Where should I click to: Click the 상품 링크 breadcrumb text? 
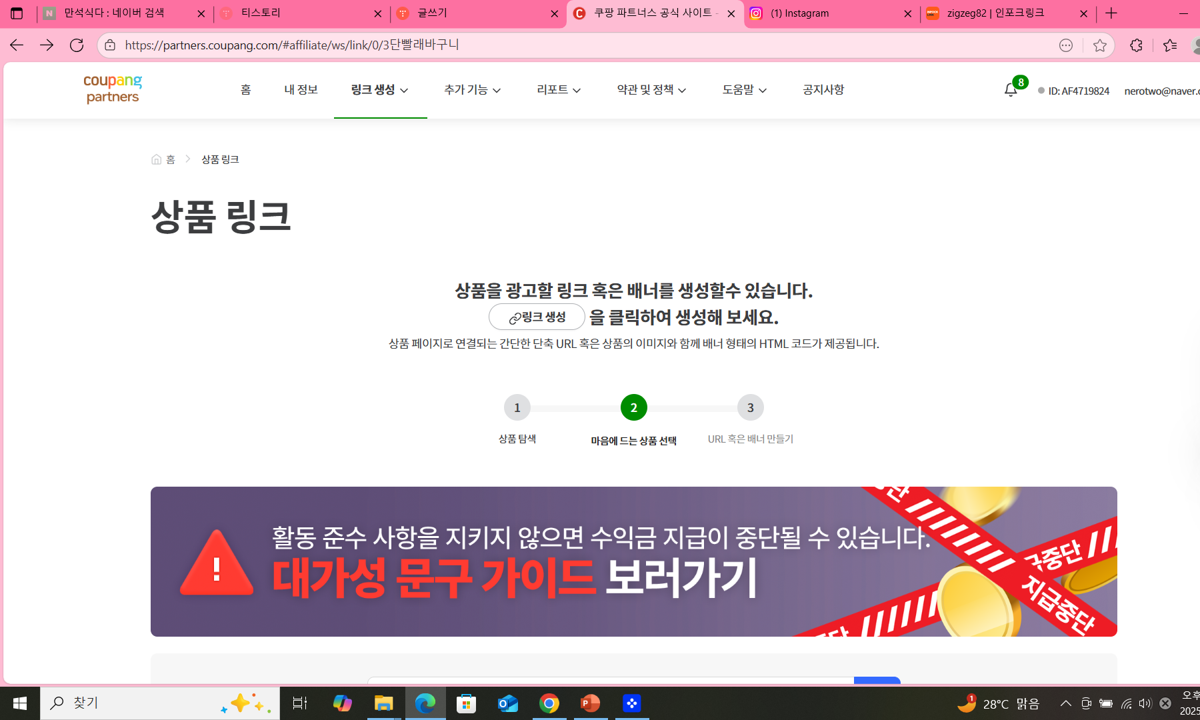(x=220, y=160)
